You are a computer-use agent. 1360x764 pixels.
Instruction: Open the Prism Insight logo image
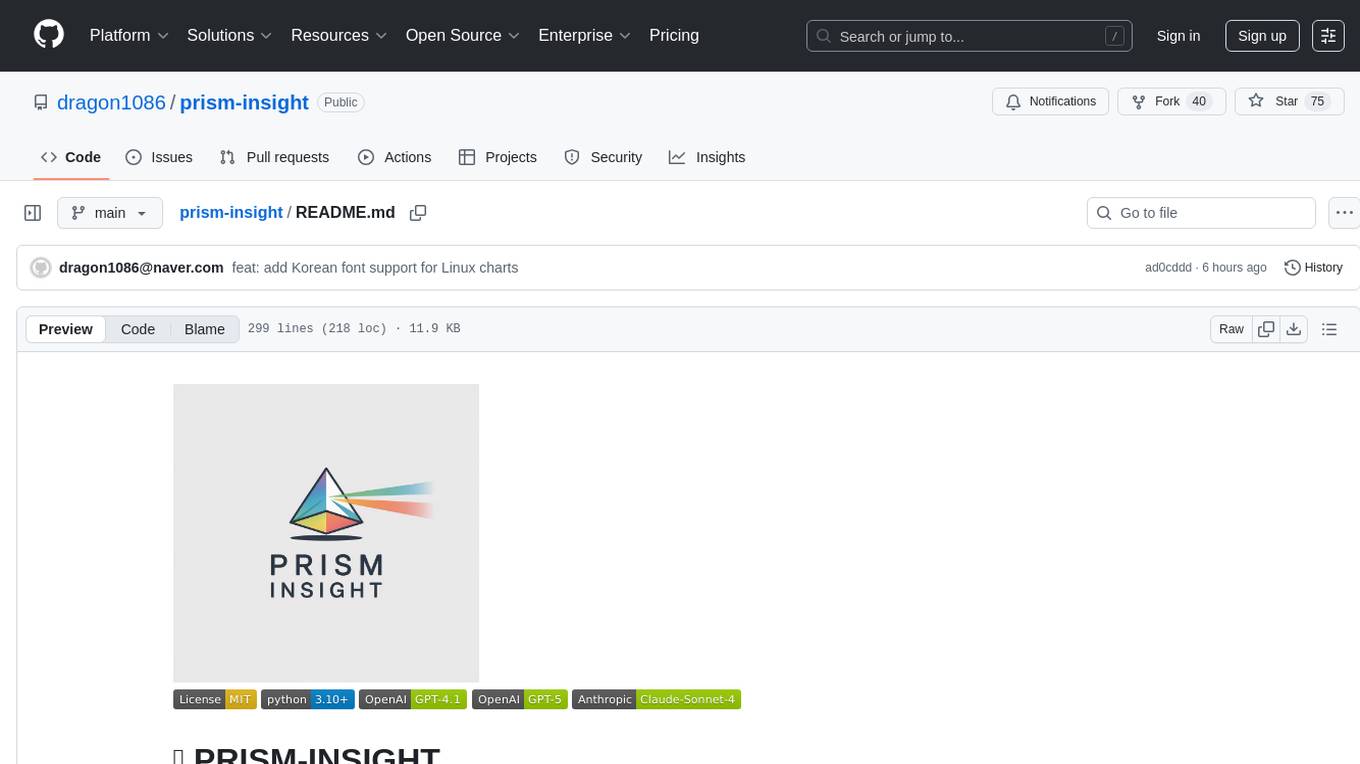click(326, 533)
